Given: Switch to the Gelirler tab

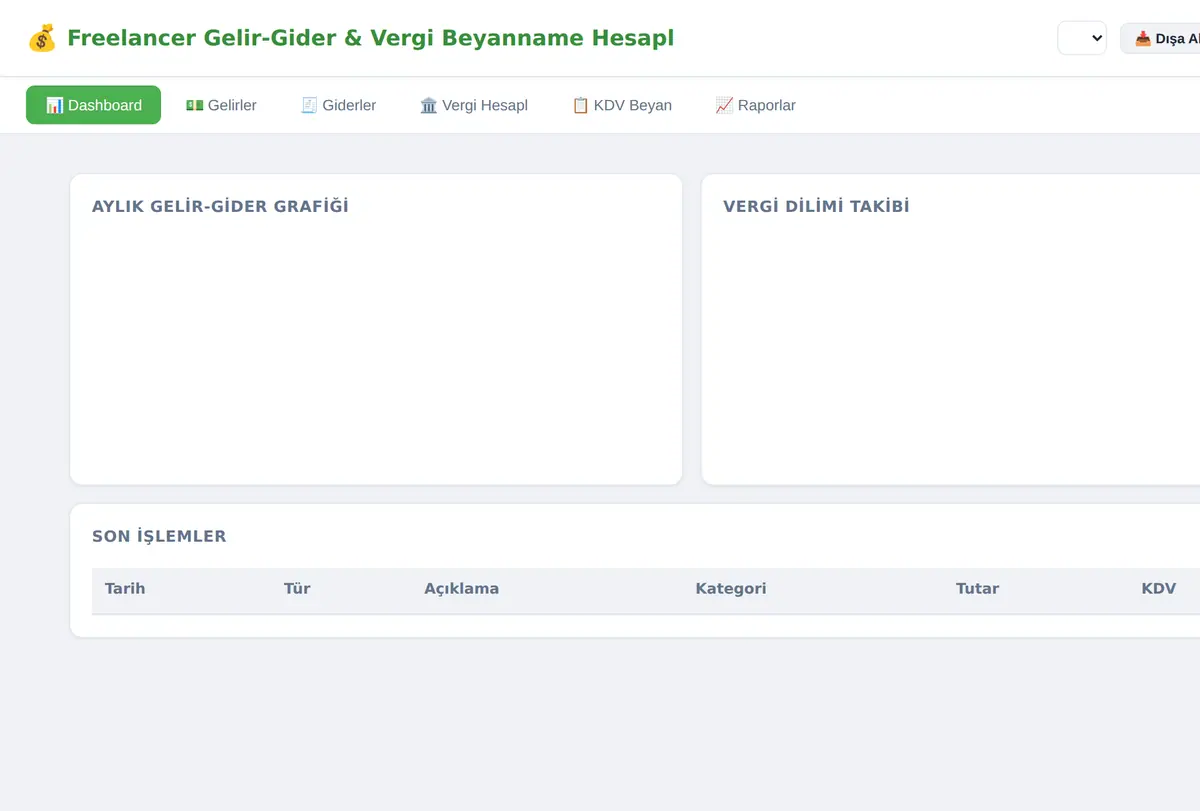Looking at the screenshot, I should tap(221, 105).
